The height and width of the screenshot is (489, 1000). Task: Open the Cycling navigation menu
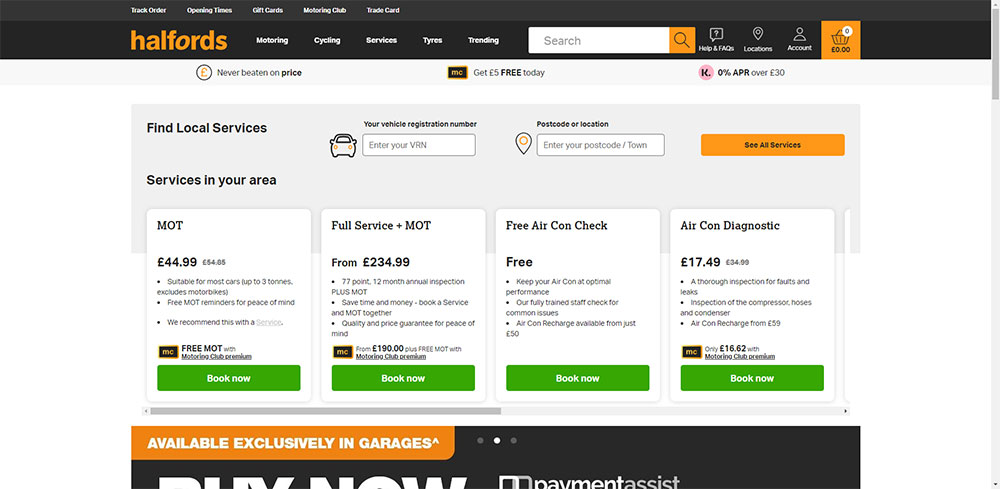[x=327, y=41]
